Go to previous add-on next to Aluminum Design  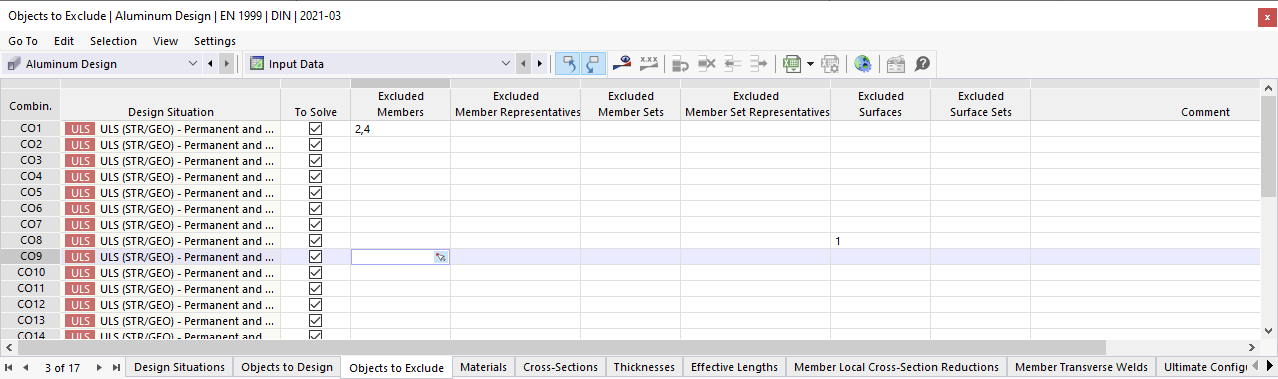coord(210,64)
